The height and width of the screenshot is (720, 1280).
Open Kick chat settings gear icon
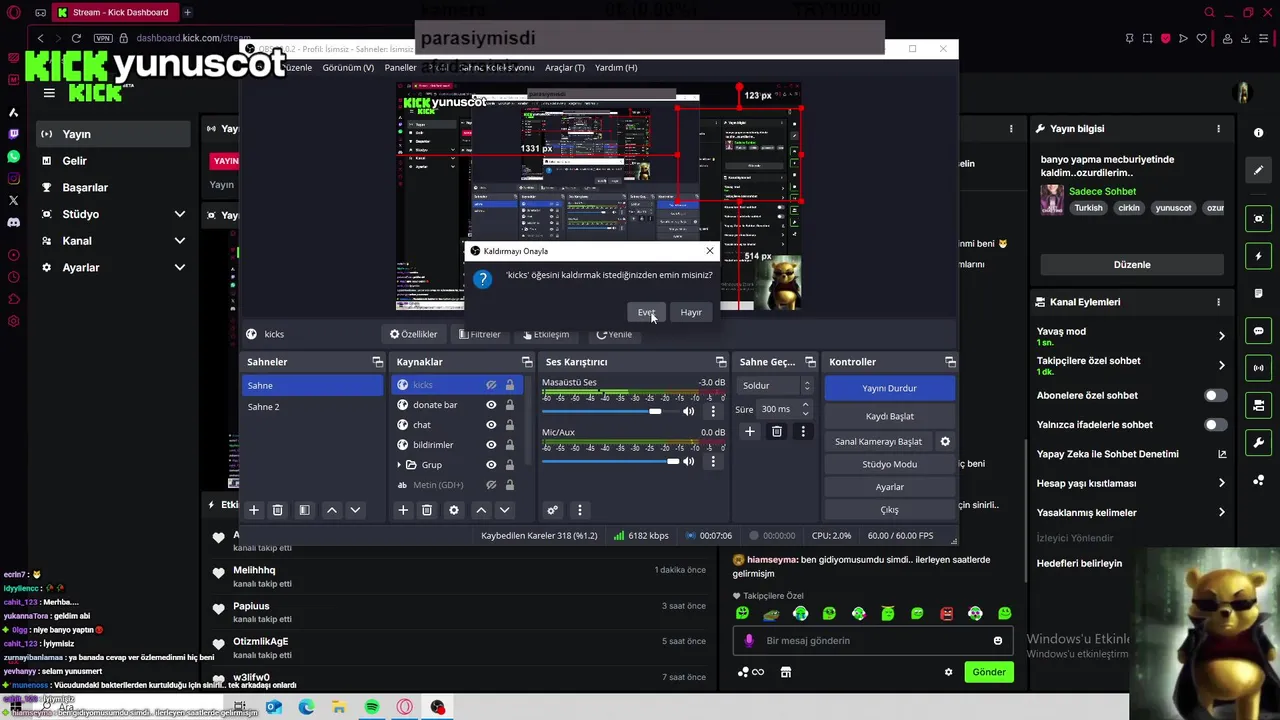pyautogui.click(x=948, y=672)
